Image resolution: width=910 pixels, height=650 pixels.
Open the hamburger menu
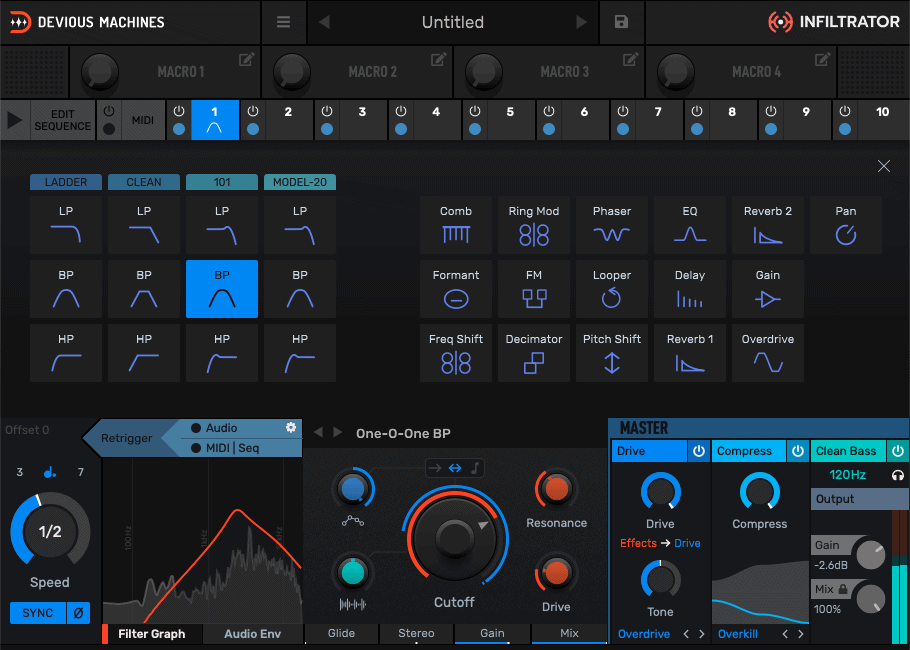click(283, 22)
